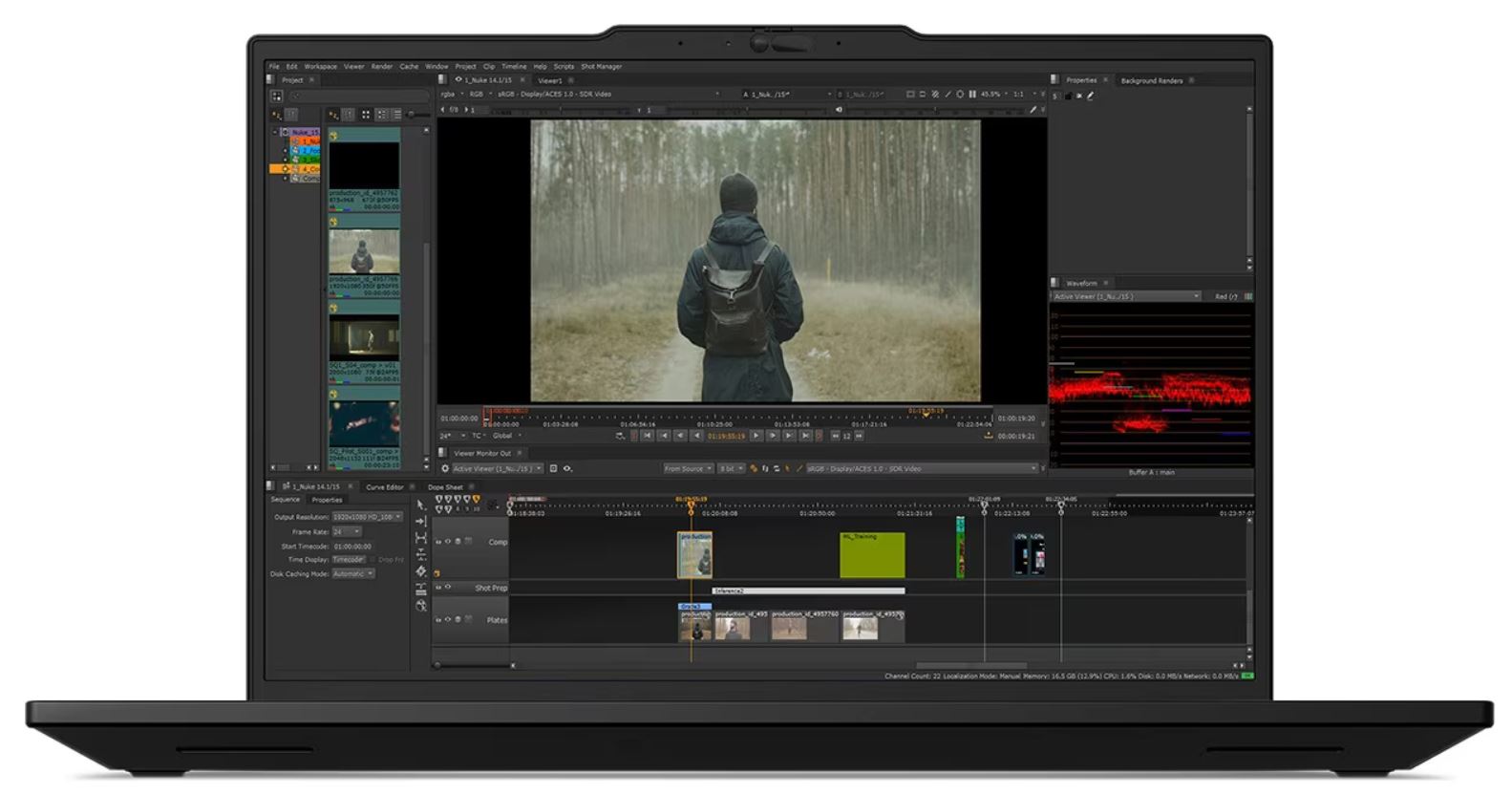Viewport: 1512px width, 795px height.
Task: Click the color picker icon in Properties panel
Action: [x=1090, y=96]
